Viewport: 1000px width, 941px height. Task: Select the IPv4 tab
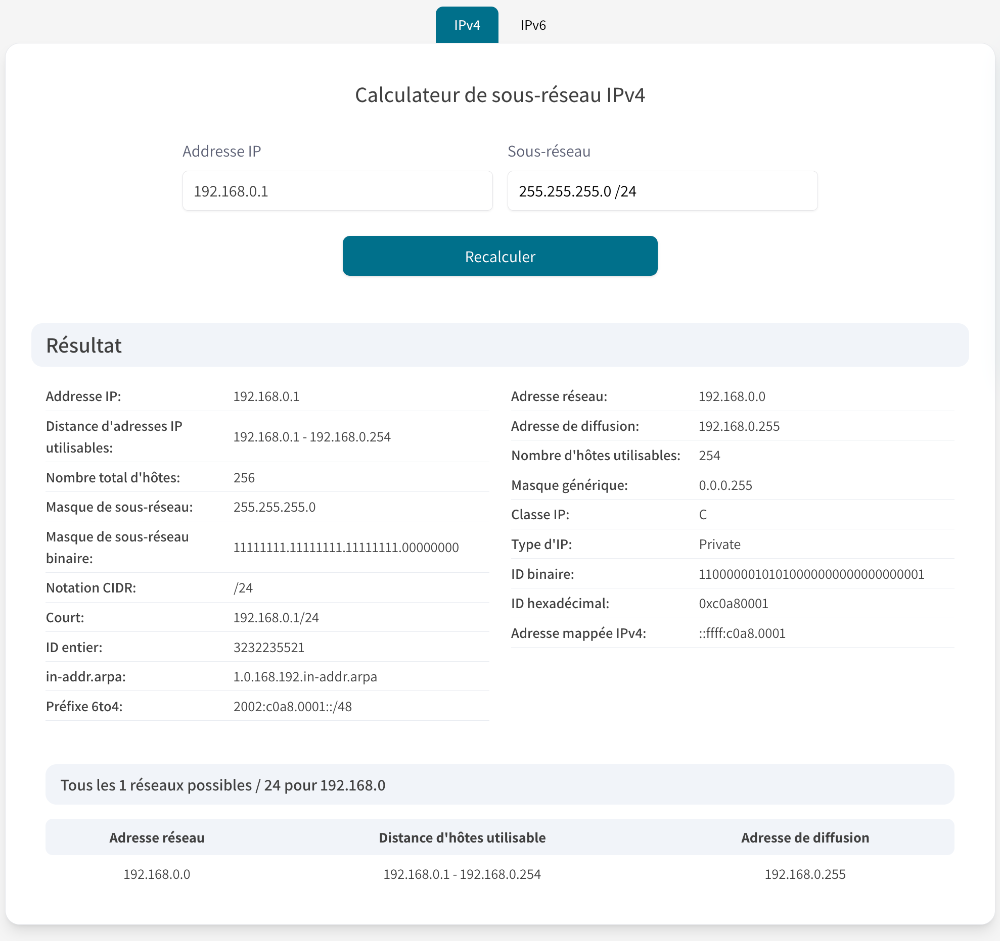click(x=467, y=25)
